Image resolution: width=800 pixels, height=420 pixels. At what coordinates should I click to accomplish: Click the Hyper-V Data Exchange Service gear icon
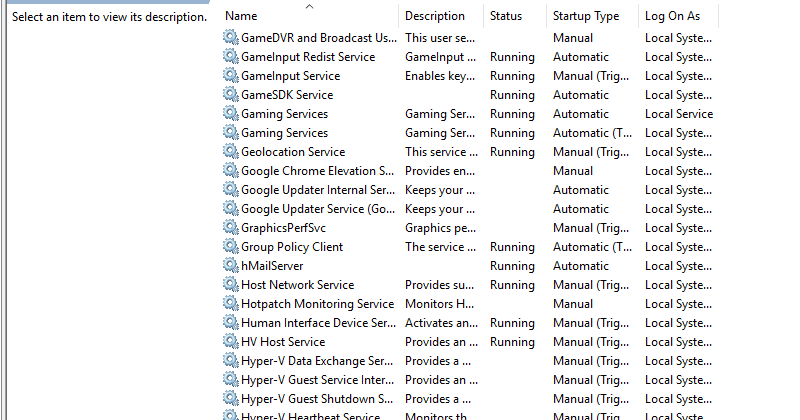pos(231,360)
